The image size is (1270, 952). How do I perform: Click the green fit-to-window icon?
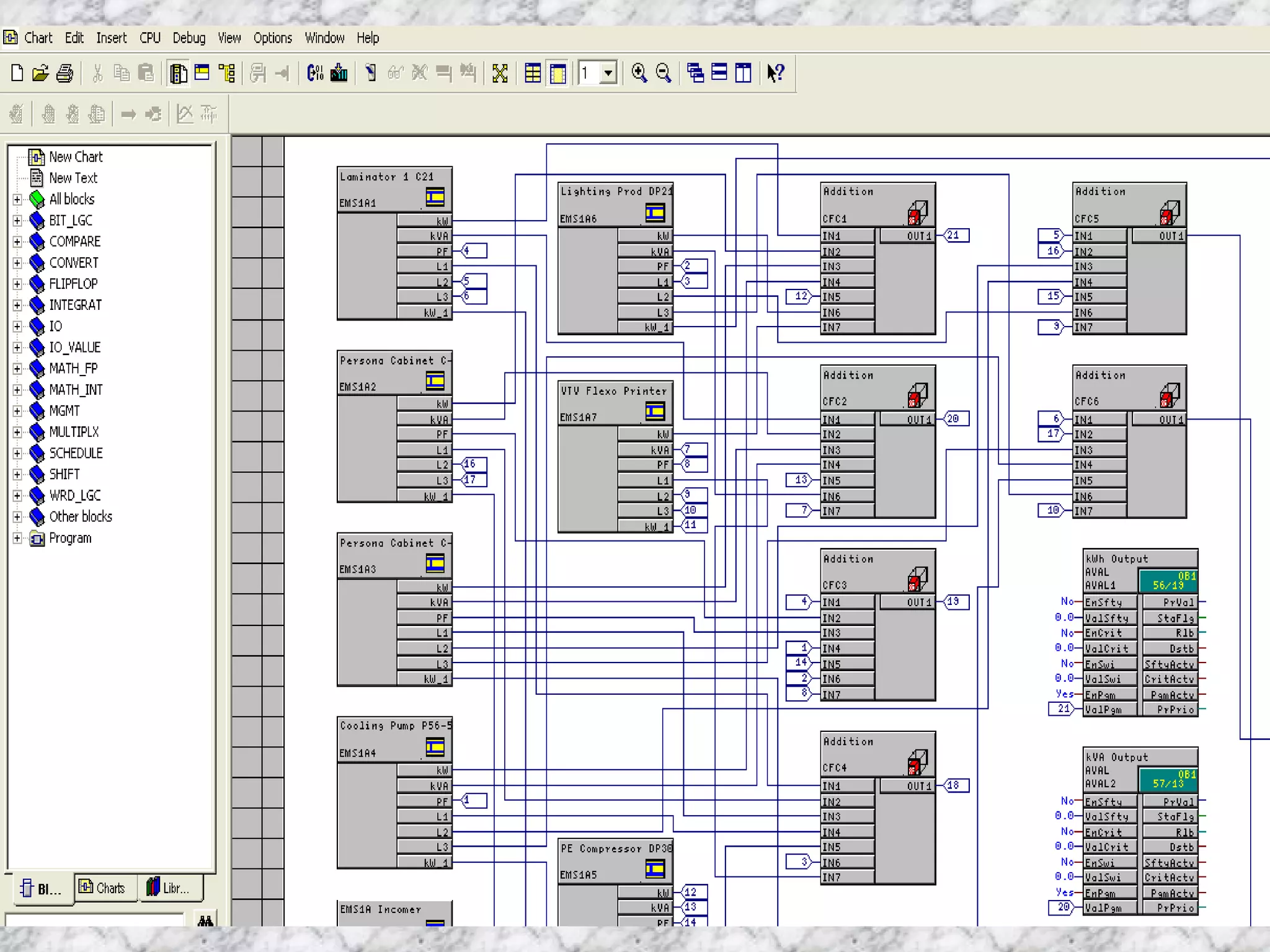pyautogui.click(x=500, y=73)
